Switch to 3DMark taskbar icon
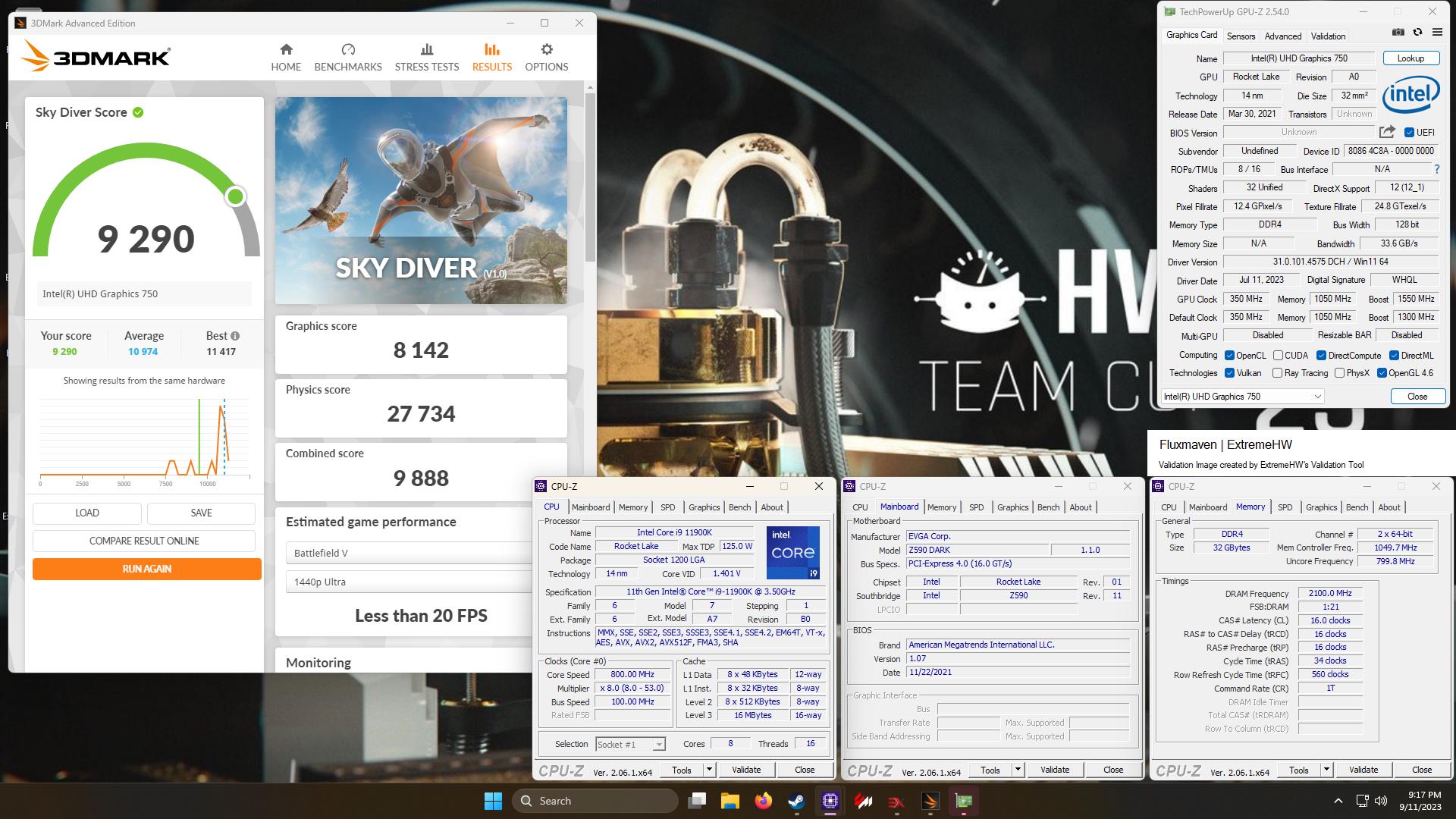The height and width of the screenshot is (819, 1456). point(930,801)
